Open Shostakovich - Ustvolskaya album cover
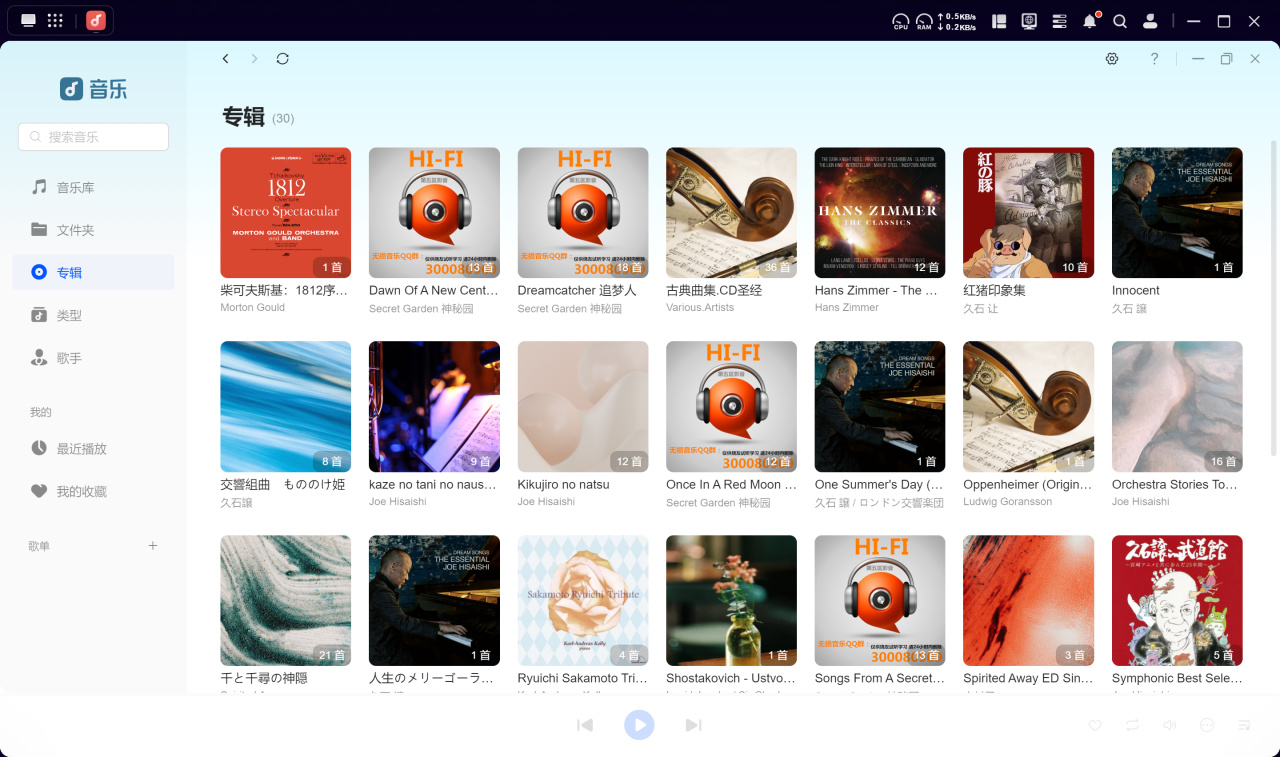Image resolution: width=1280 pixels, height=757 pixels. pos(731,601)
